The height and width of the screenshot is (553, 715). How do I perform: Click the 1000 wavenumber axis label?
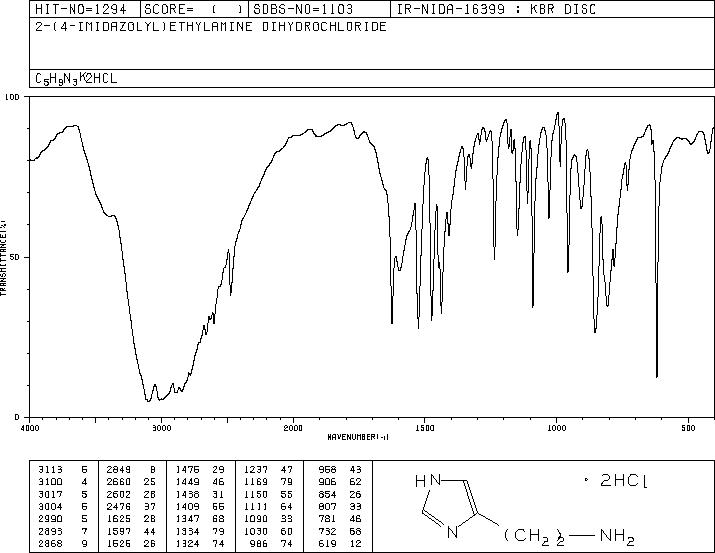pyautogui.click(x=556, y=428)
